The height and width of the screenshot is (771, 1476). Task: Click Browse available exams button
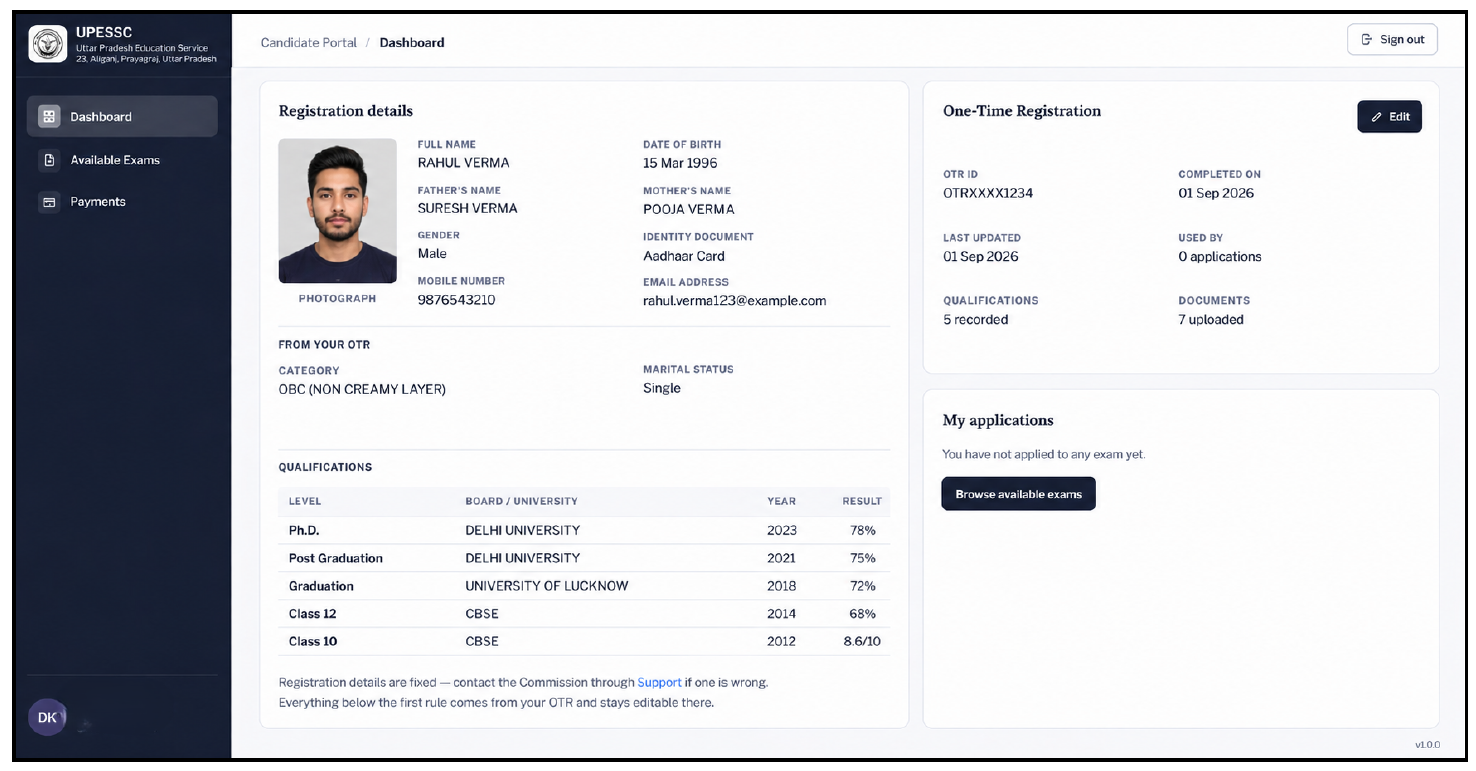pos(1018,494)
